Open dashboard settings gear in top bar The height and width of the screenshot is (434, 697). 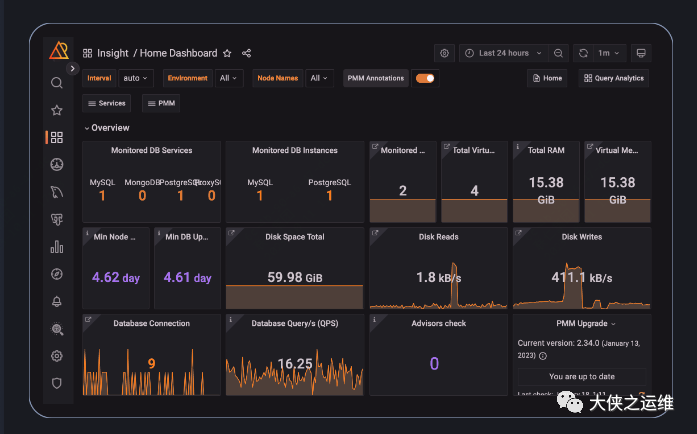point(444,53)
